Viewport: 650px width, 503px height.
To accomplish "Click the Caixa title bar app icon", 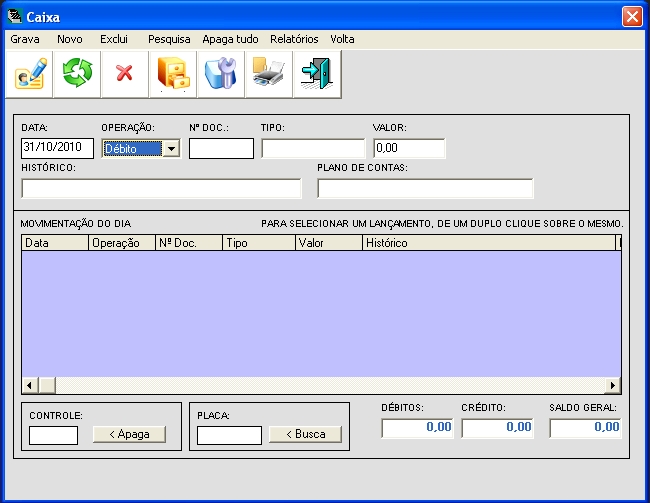I will click(x=15, y=16).
